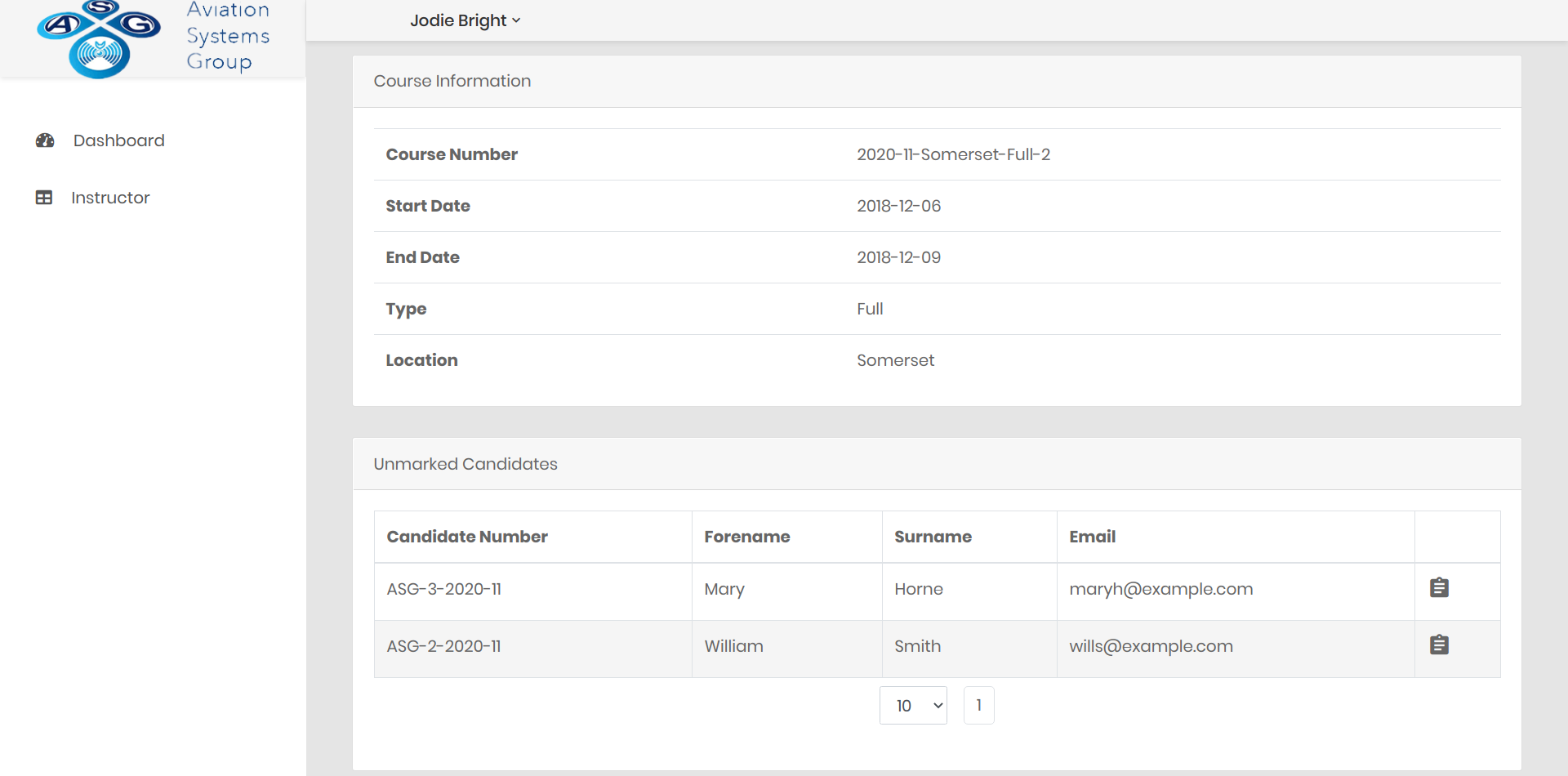Select the maryh@example.com email cell
Image resolution: width=1568 pixels, height=776 pixels.
(1160, 589)
